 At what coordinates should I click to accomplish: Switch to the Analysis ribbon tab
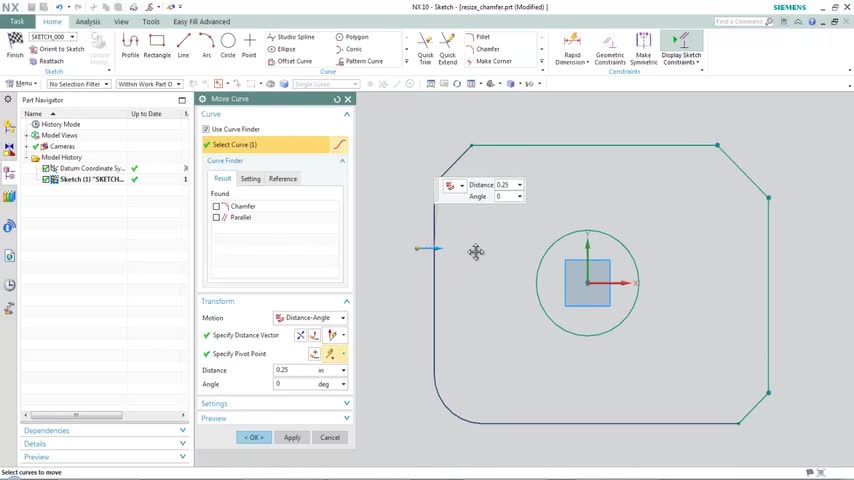(x=88, y=21)
